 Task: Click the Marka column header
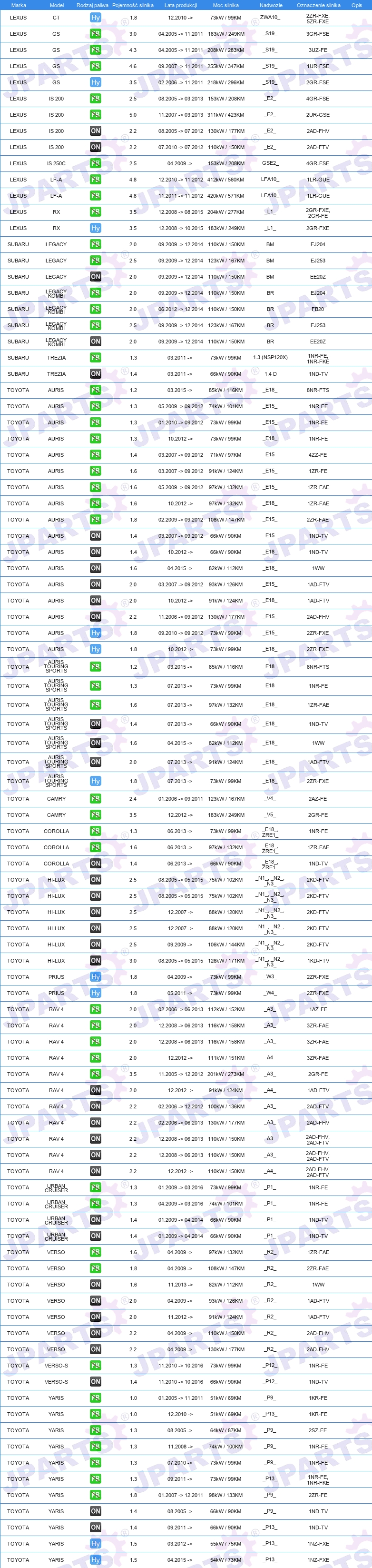tap(18, 5)
